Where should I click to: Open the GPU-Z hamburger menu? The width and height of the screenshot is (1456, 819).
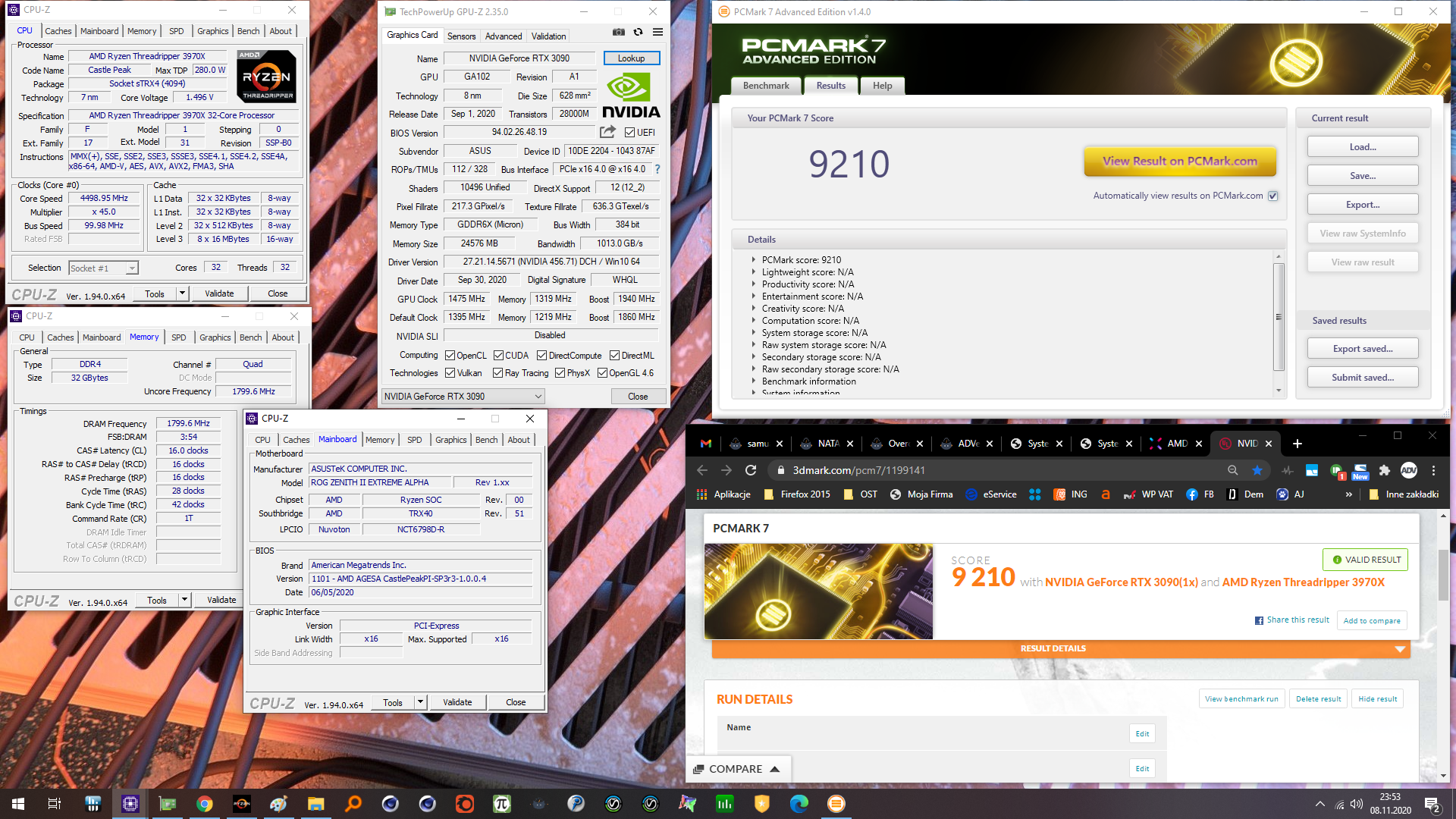pyautogui.click(x=657, y=32)
